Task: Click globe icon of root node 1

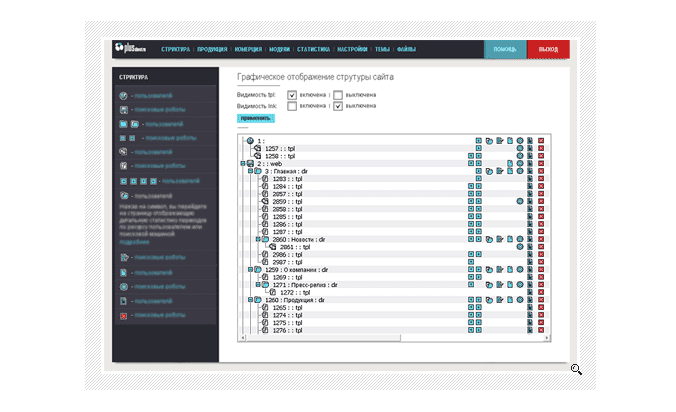Action: (x=250, y=141)
